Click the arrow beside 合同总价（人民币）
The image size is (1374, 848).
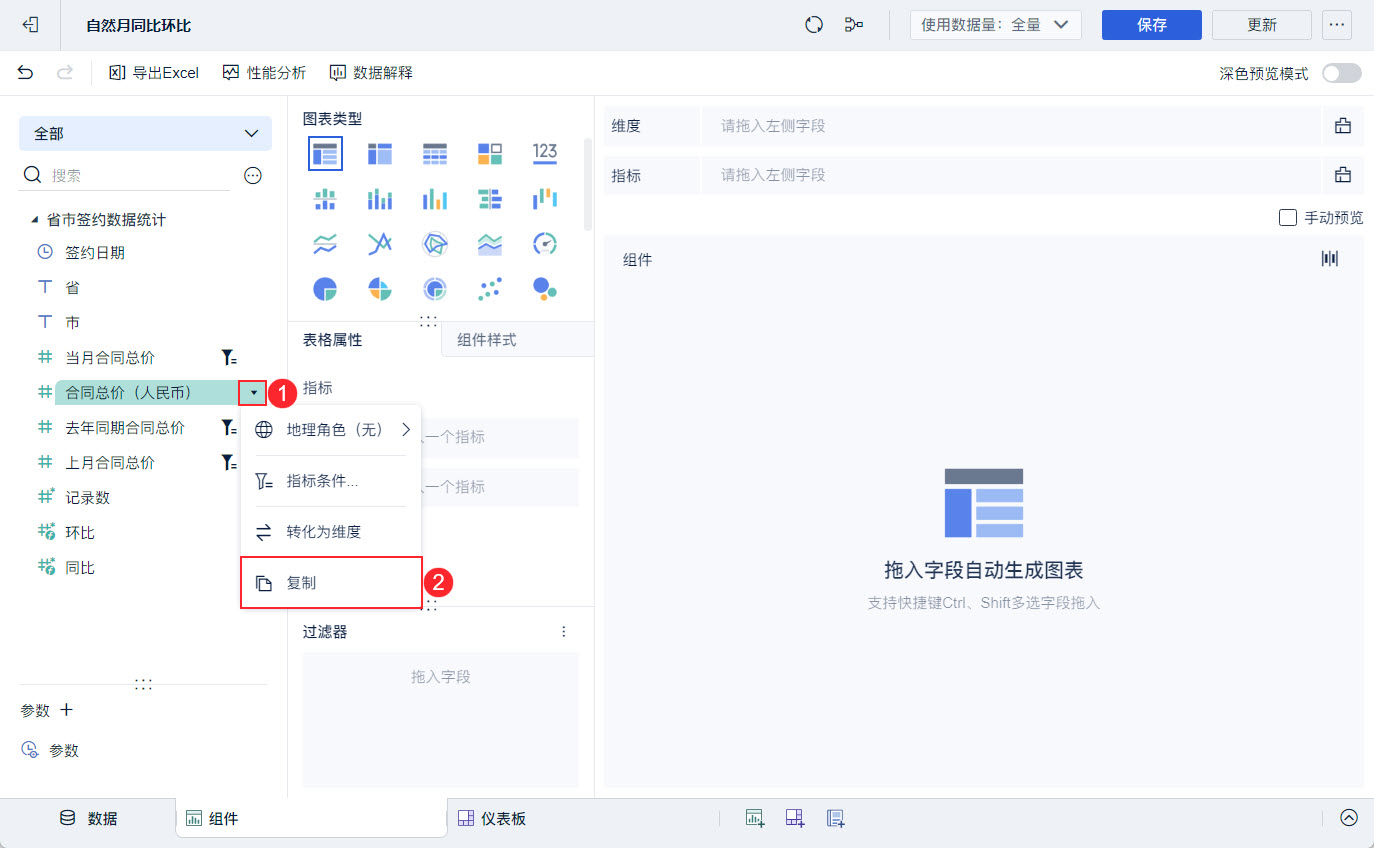pos(254,393)
